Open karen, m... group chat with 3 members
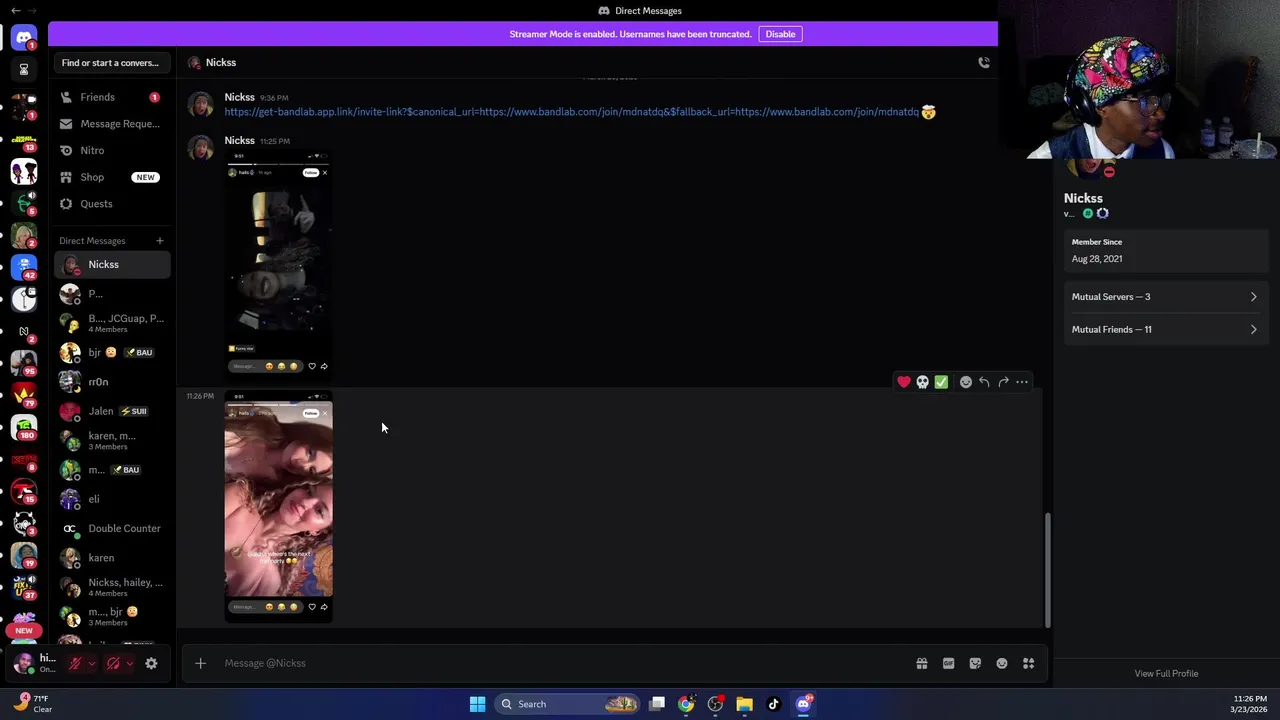 point(112,440)
